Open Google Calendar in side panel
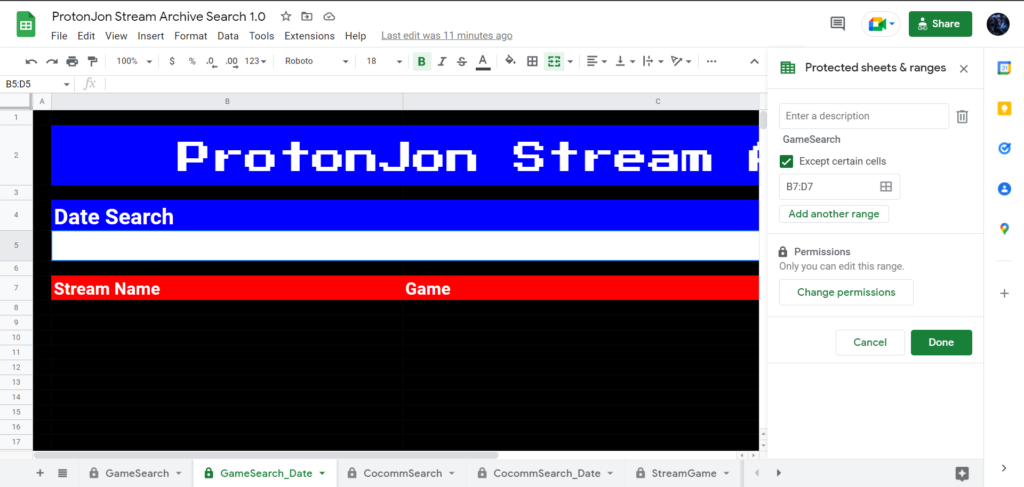Image resolution: width=1024 pixels, height=487 pixels. point(1004,68)
